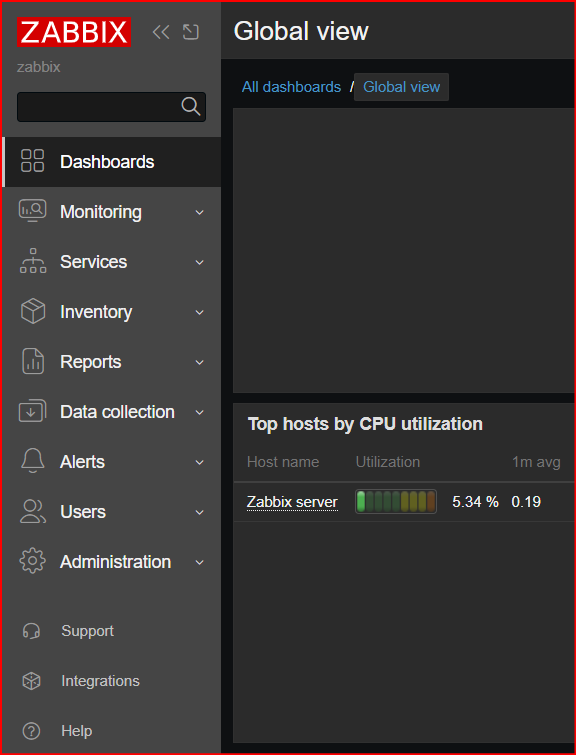Screen dimensions: 576x755
Task: Click the Utilization column header
Action: coord(388,462)
